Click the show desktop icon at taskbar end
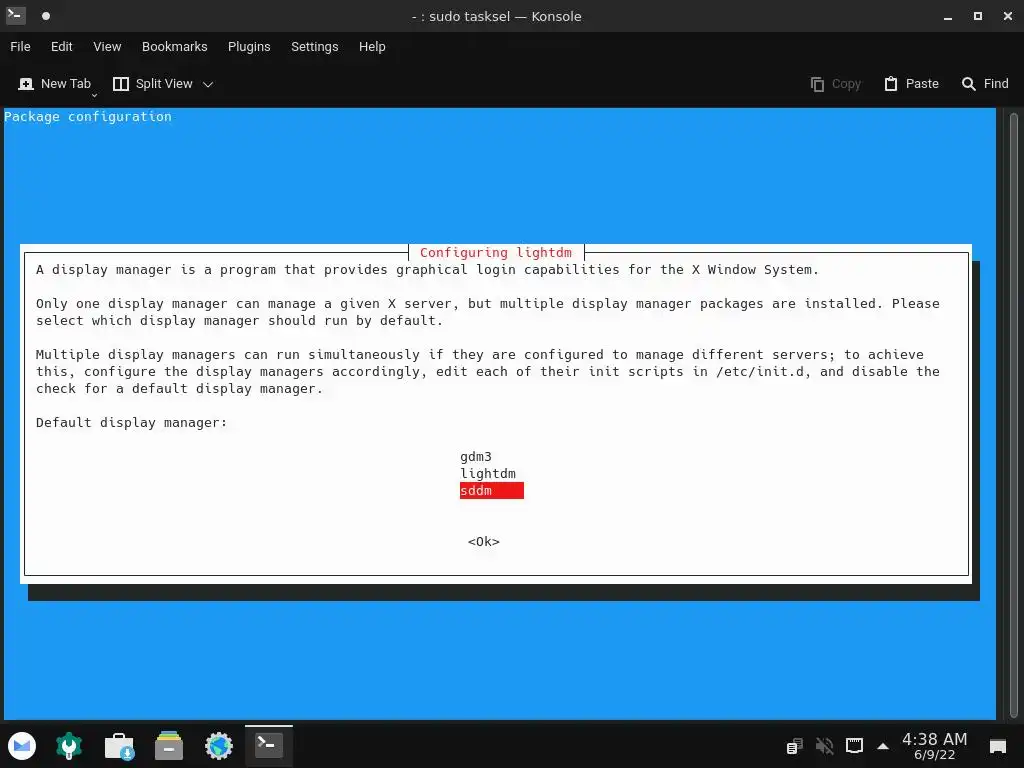 pos(998,746)
